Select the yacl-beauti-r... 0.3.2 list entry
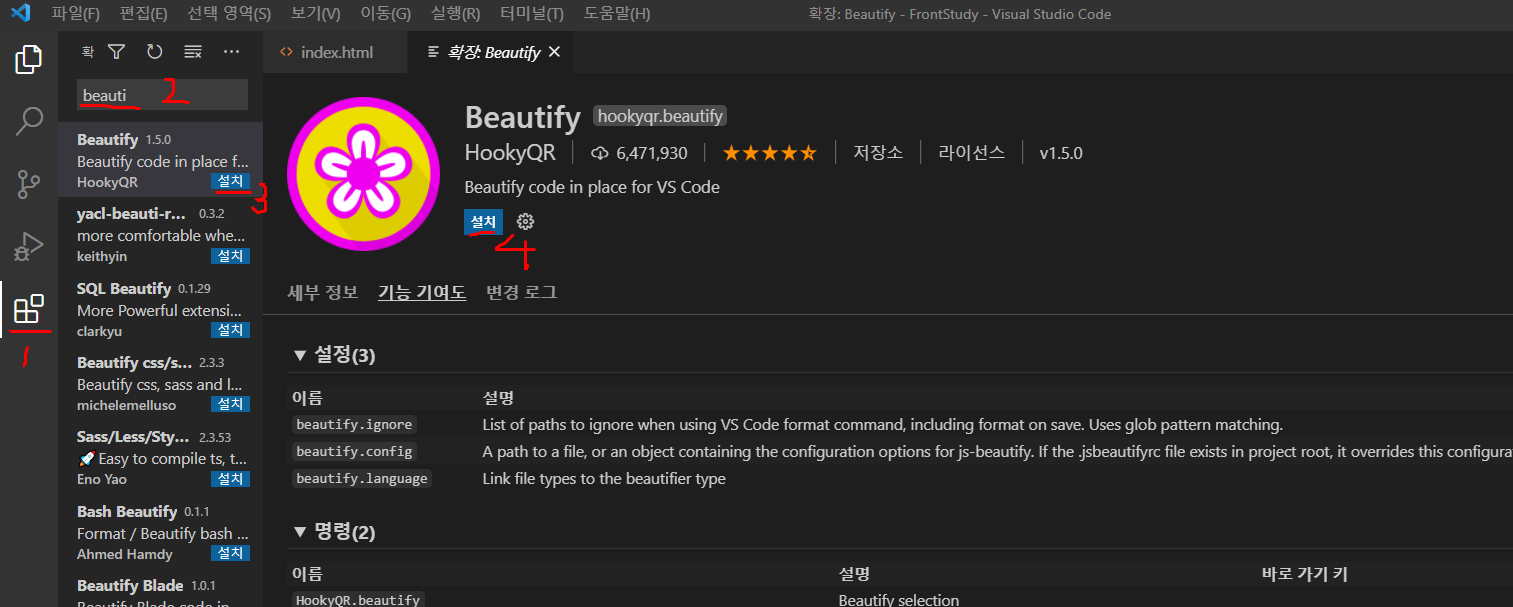 160,234
